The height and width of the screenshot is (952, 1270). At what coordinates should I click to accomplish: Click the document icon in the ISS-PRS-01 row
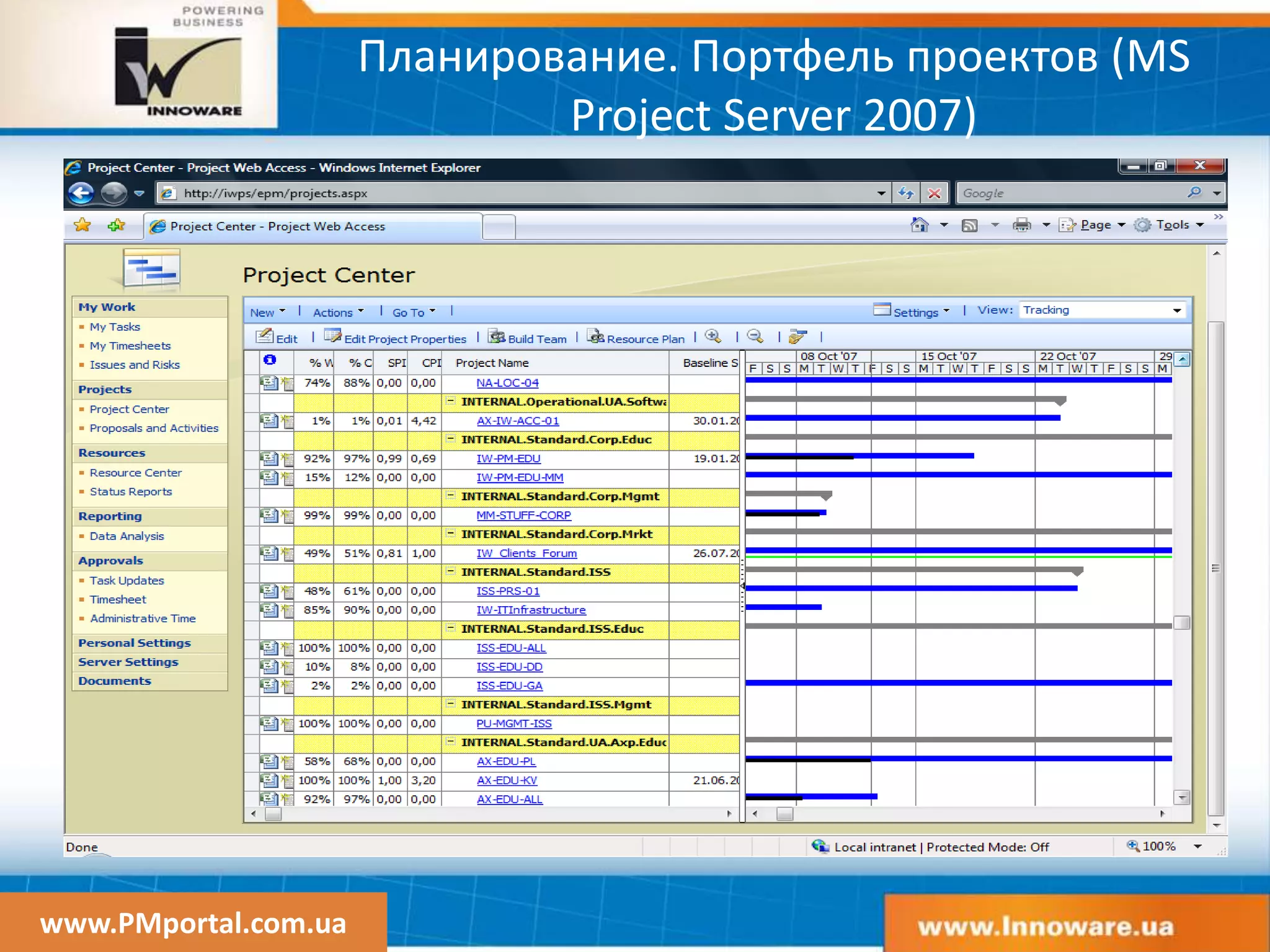(x=269, y=591)
